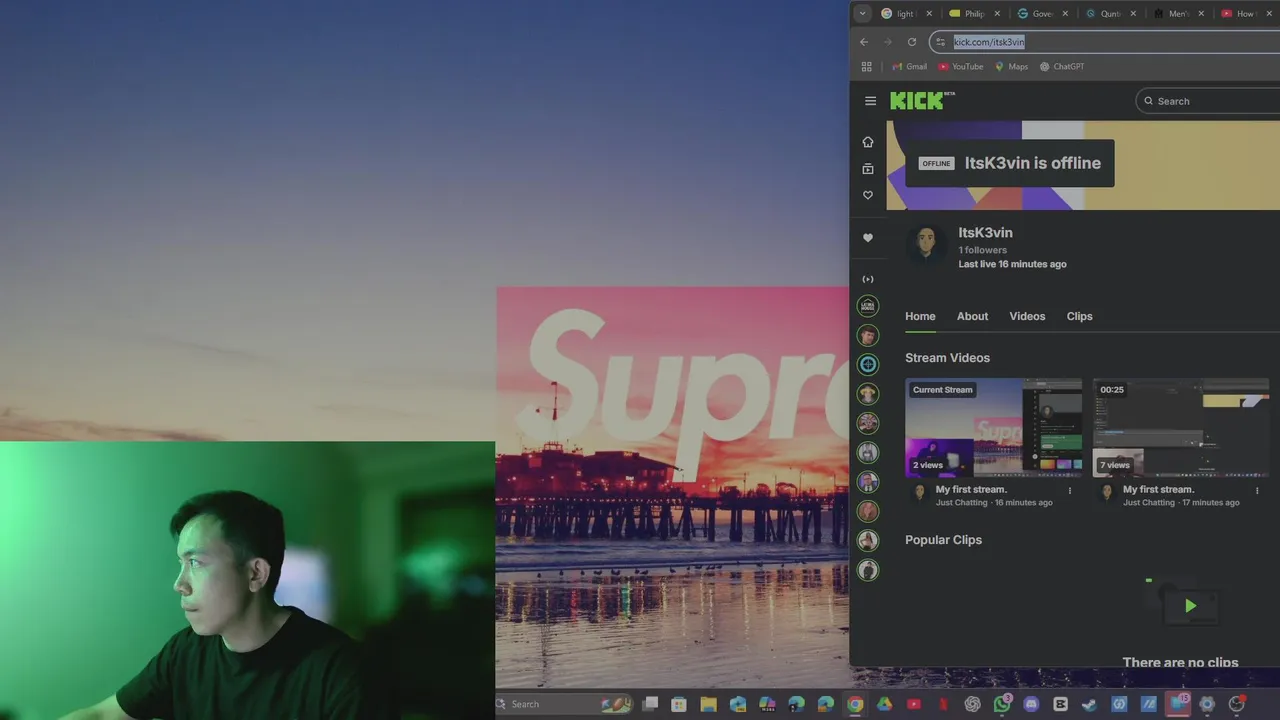Screen dimensions: 1280x720
Task: Switch to the Clips tab
Action: (1079, 316)
